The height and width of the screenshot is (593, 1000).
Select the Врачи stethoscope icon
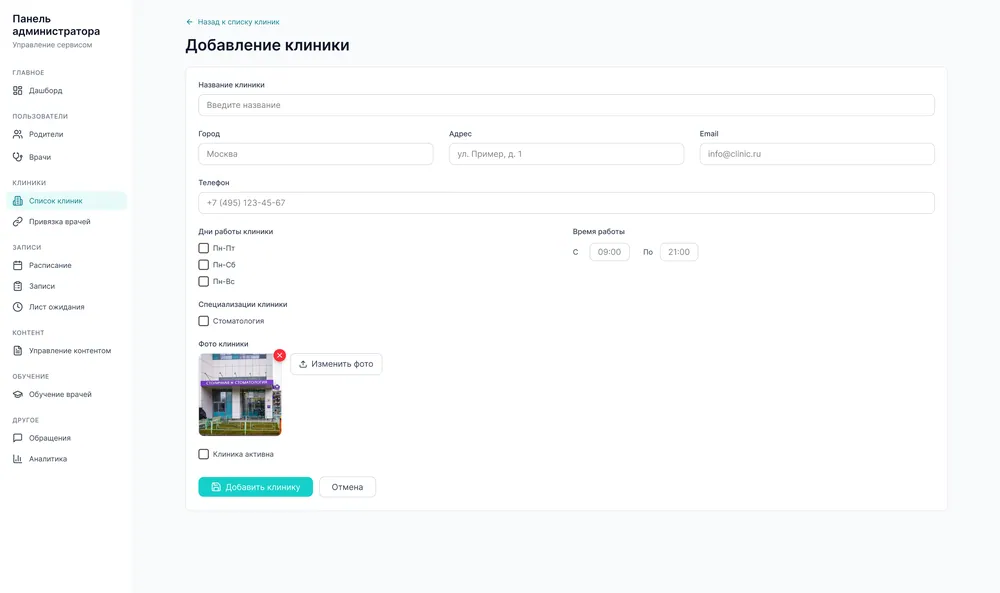pyautogui.click(x=18, y=157)
